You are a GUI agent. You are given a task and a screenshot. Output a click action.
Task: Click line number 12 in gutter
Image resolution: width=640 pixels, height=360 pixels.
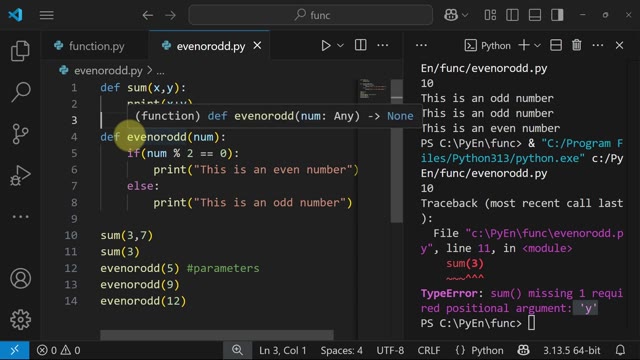pos(71,268)
